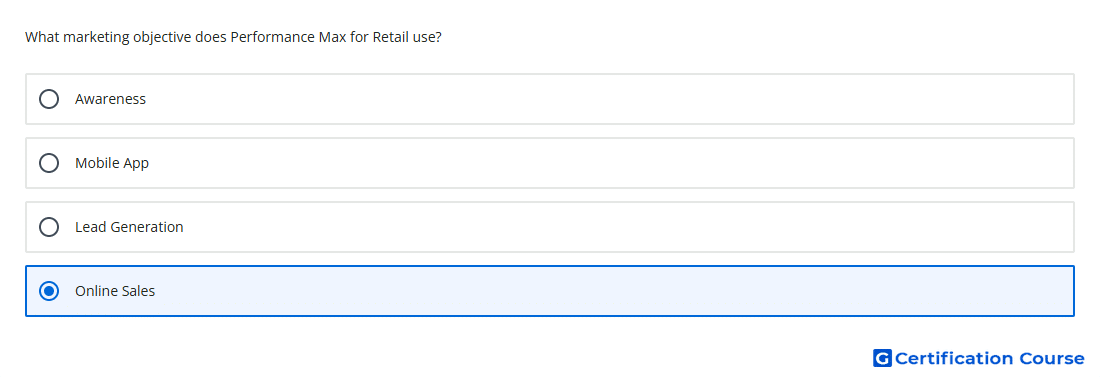Select the Awareness radio button
This screenshot has width=1100, height=377.
coord(49,99)
